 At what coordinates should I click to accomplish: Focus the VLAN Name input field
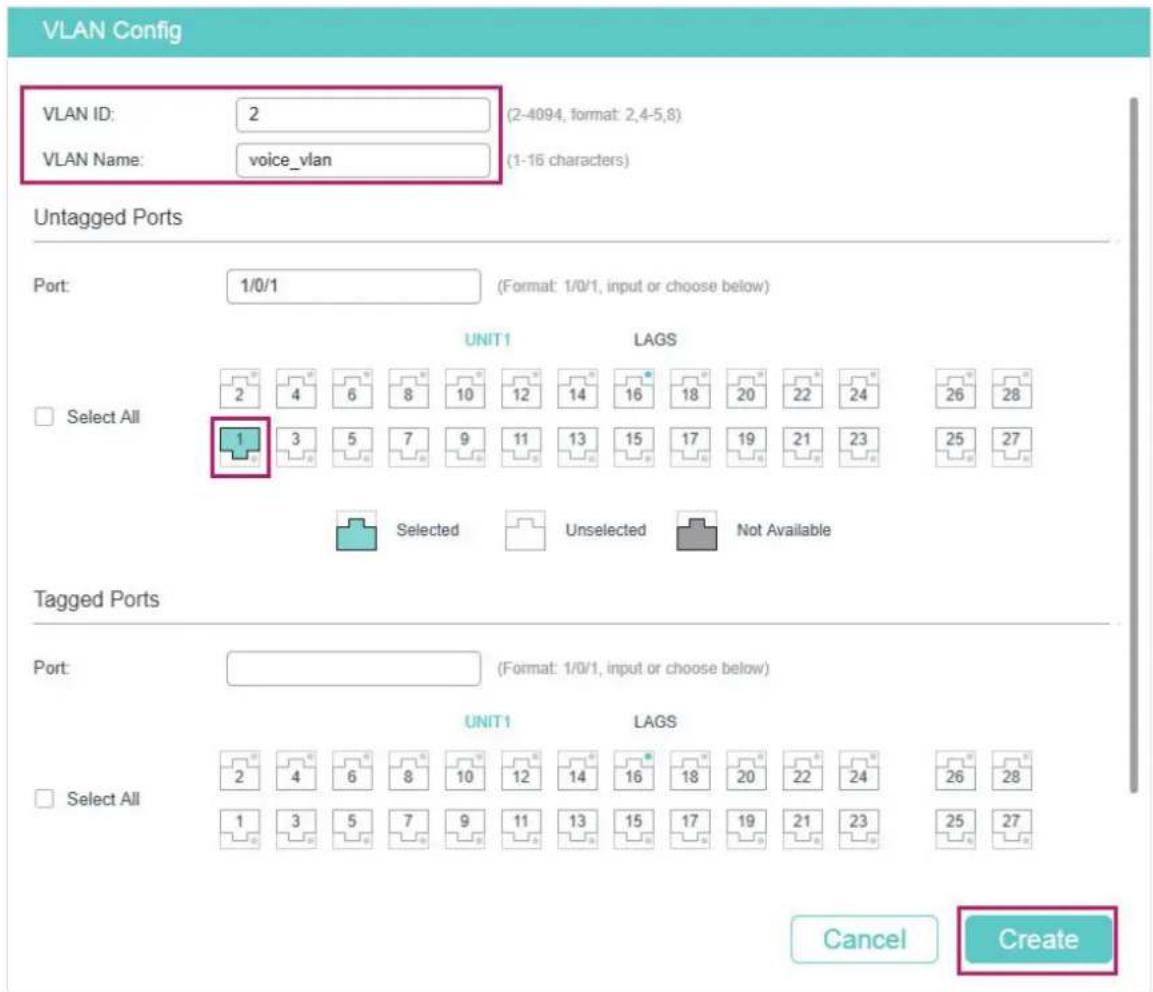coord(363,160)
